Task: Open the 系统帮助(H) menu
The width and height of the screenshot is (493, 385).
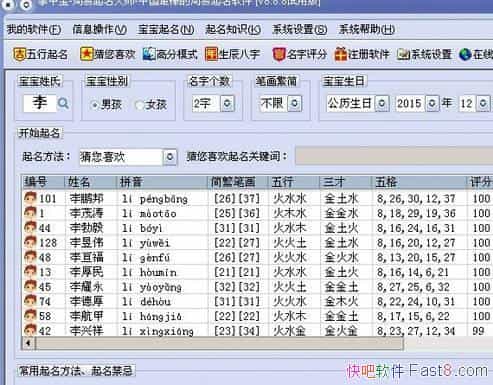Action: (x=367, y=29)
